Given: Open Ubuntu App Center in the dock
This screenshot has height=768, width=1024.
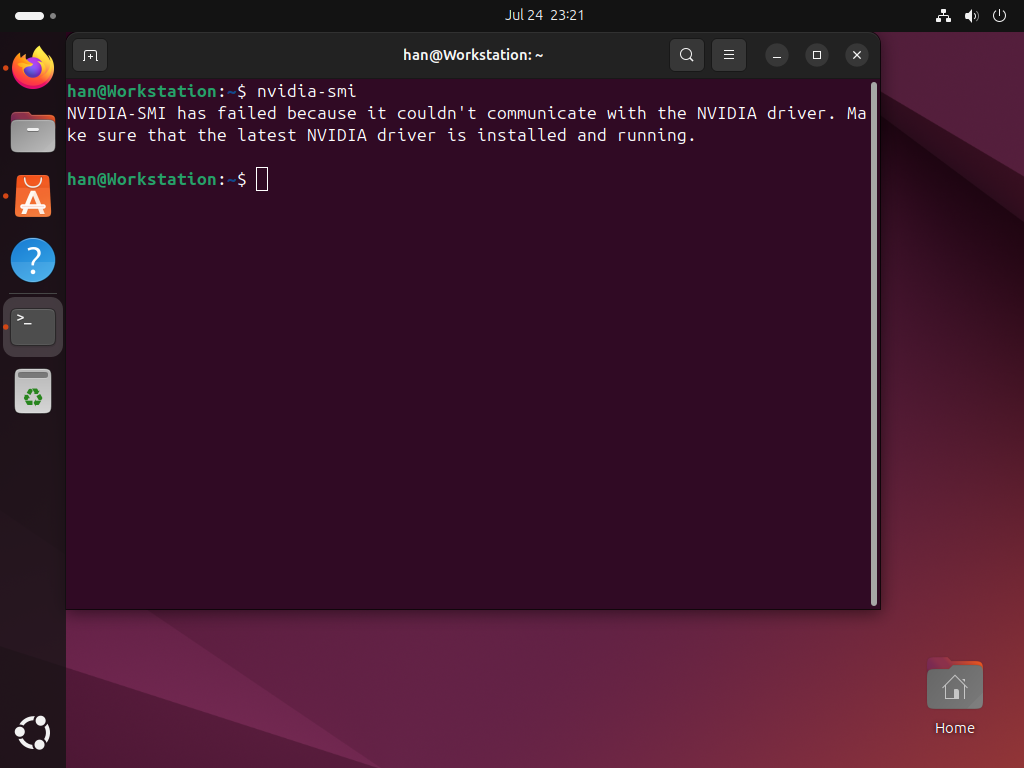Looking at the screenshot, I should pyautogui.click(x=33, y=196).
